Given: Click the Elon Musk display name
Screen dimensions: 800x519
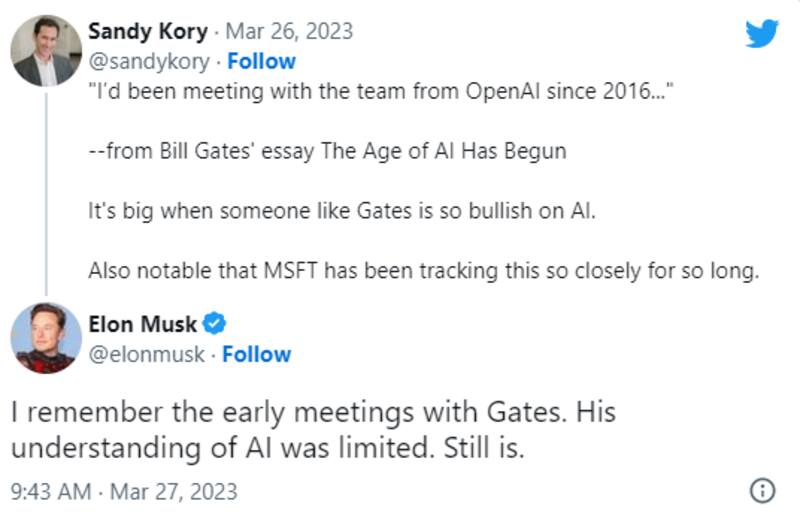Looking at the screenshot, I should pyautogui.click(x=143, y=324).
